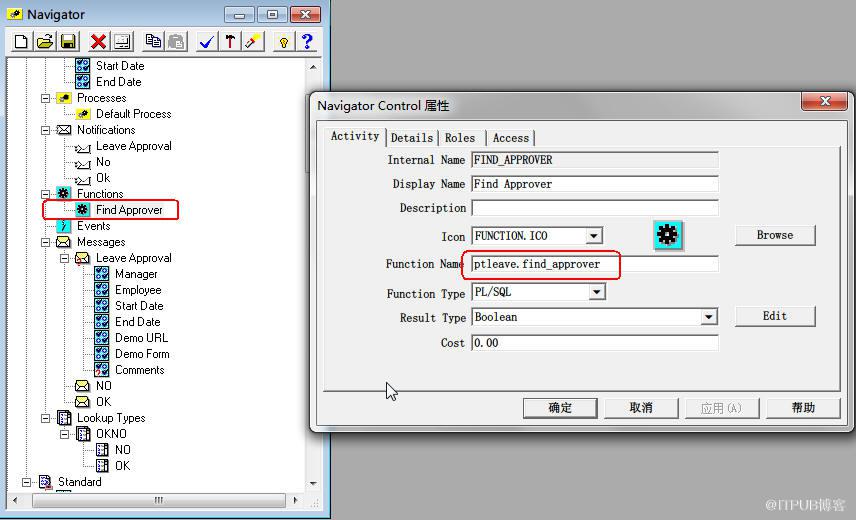Click the magic wand wizard icon
The width and height of the screenshot is (856, 520).
click(252, 42)
